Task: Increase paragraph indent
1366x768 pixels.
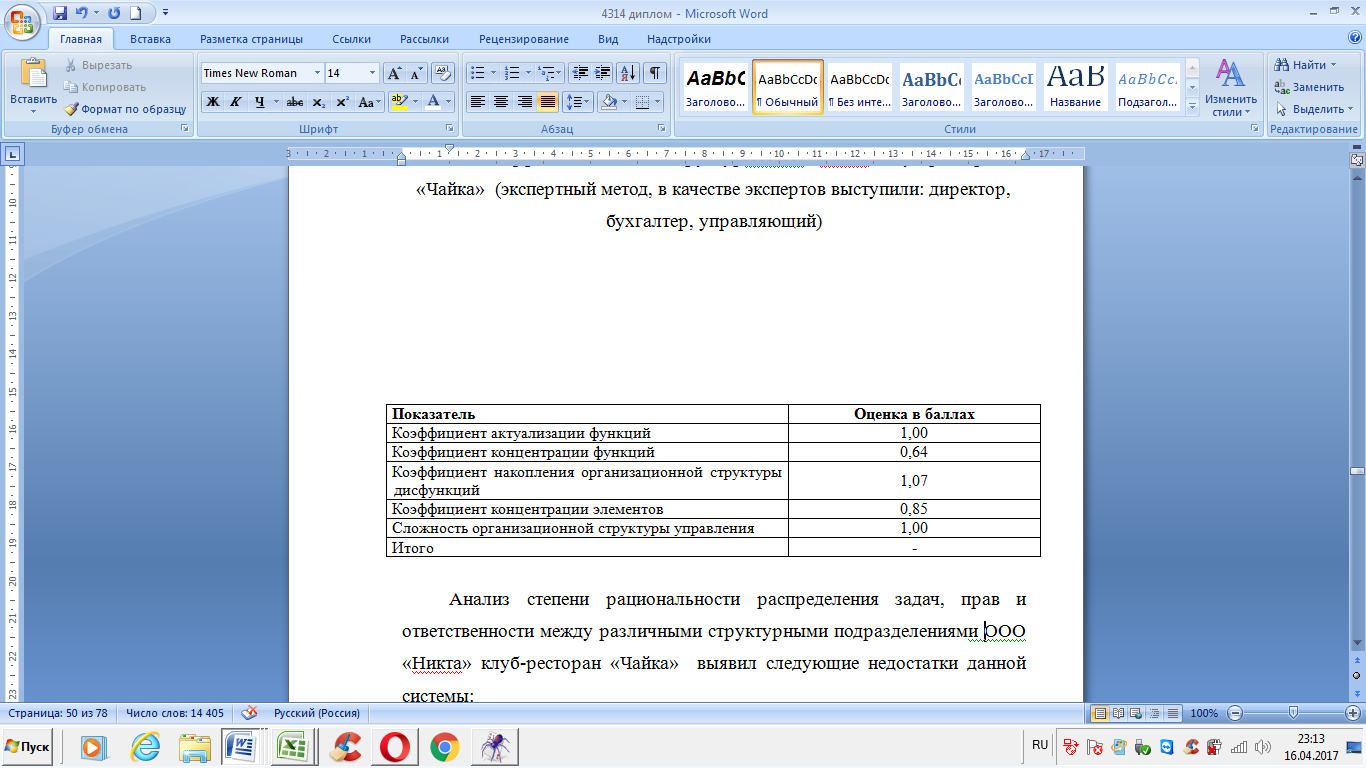Action: [x=603, y=73]
